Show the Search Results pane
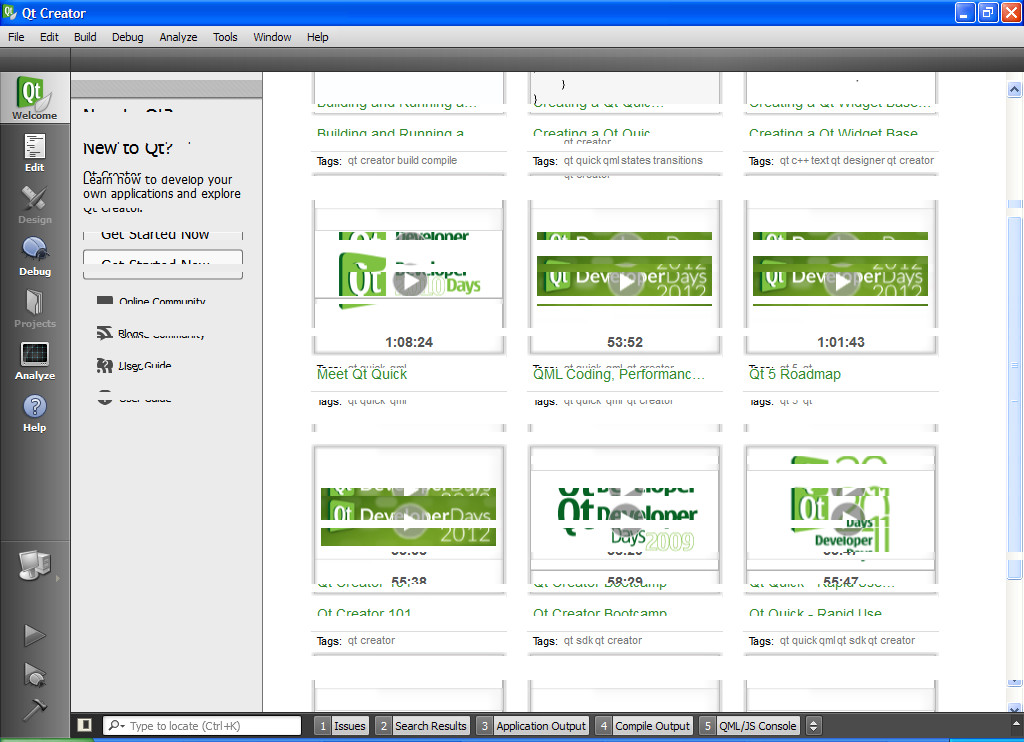Viewport: 1024px width, 742px height. coord(423,726)
